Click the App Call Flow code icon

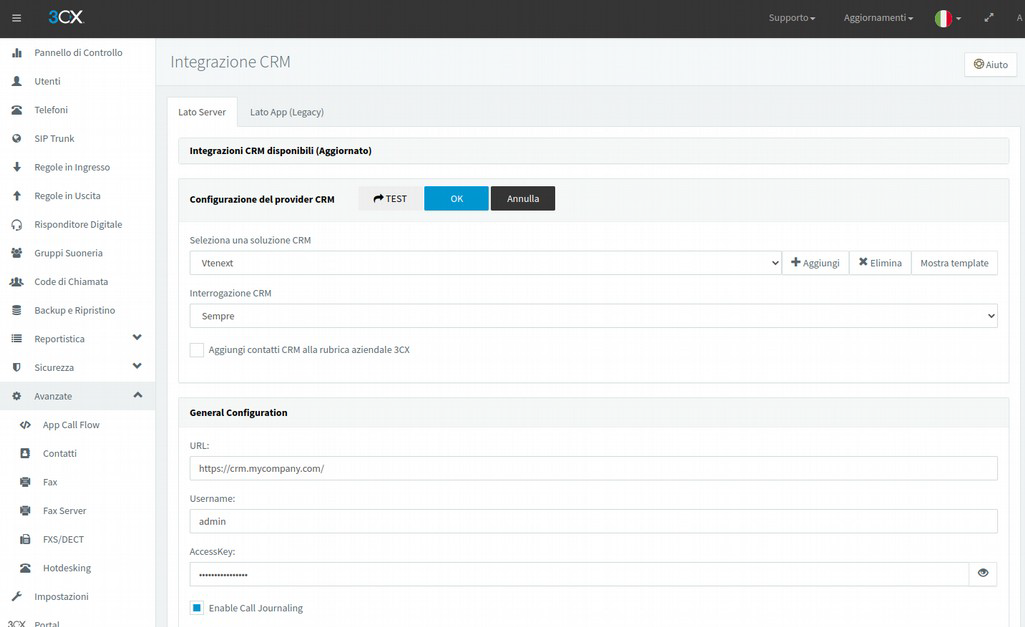pyautogui.click(x=25, y=425)
